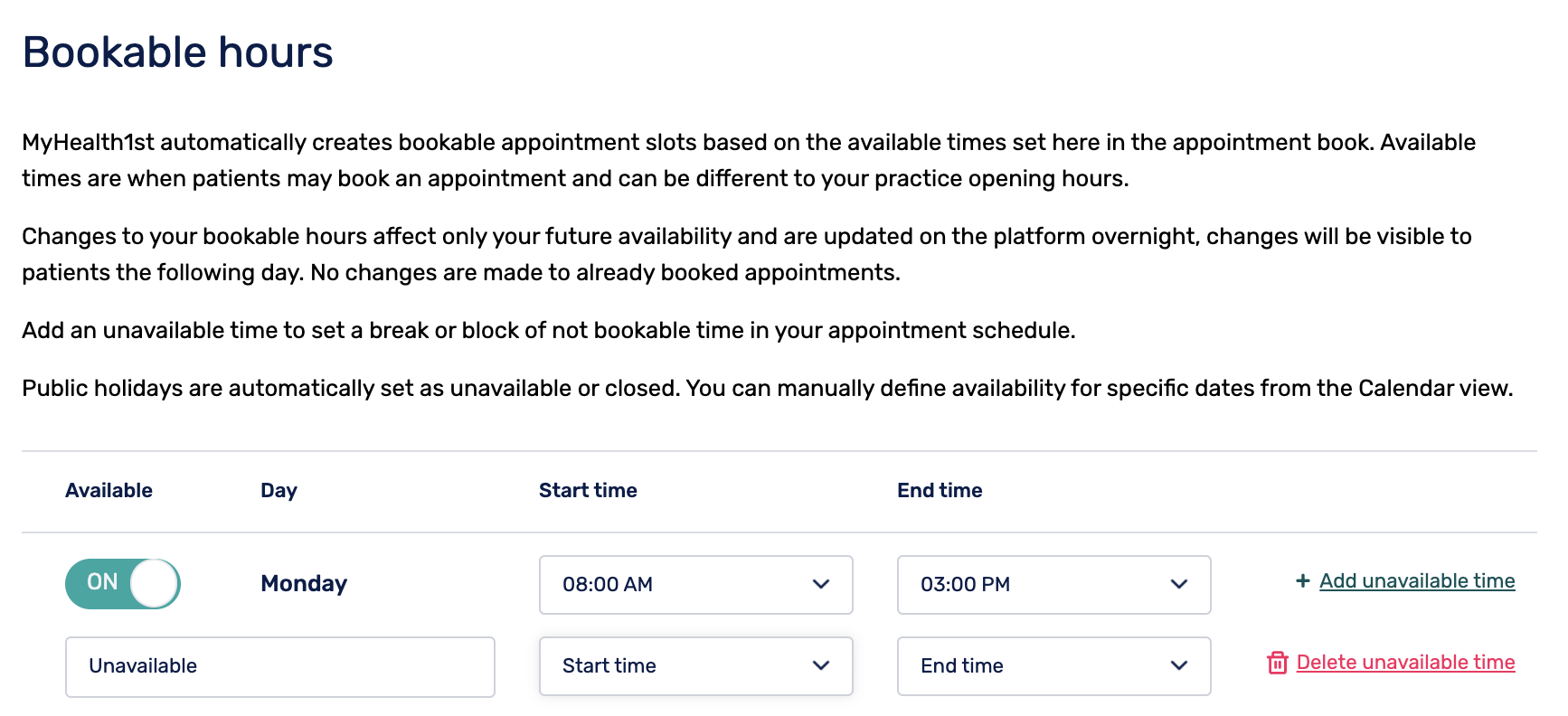Click the chevron in the unavailable End time box
Screen dimensions: 1568x716
click(x=1178, y=665)
